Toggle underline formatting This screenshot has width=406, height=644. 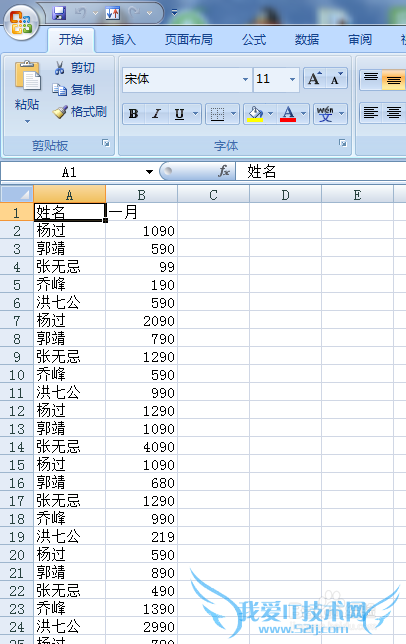179,114
